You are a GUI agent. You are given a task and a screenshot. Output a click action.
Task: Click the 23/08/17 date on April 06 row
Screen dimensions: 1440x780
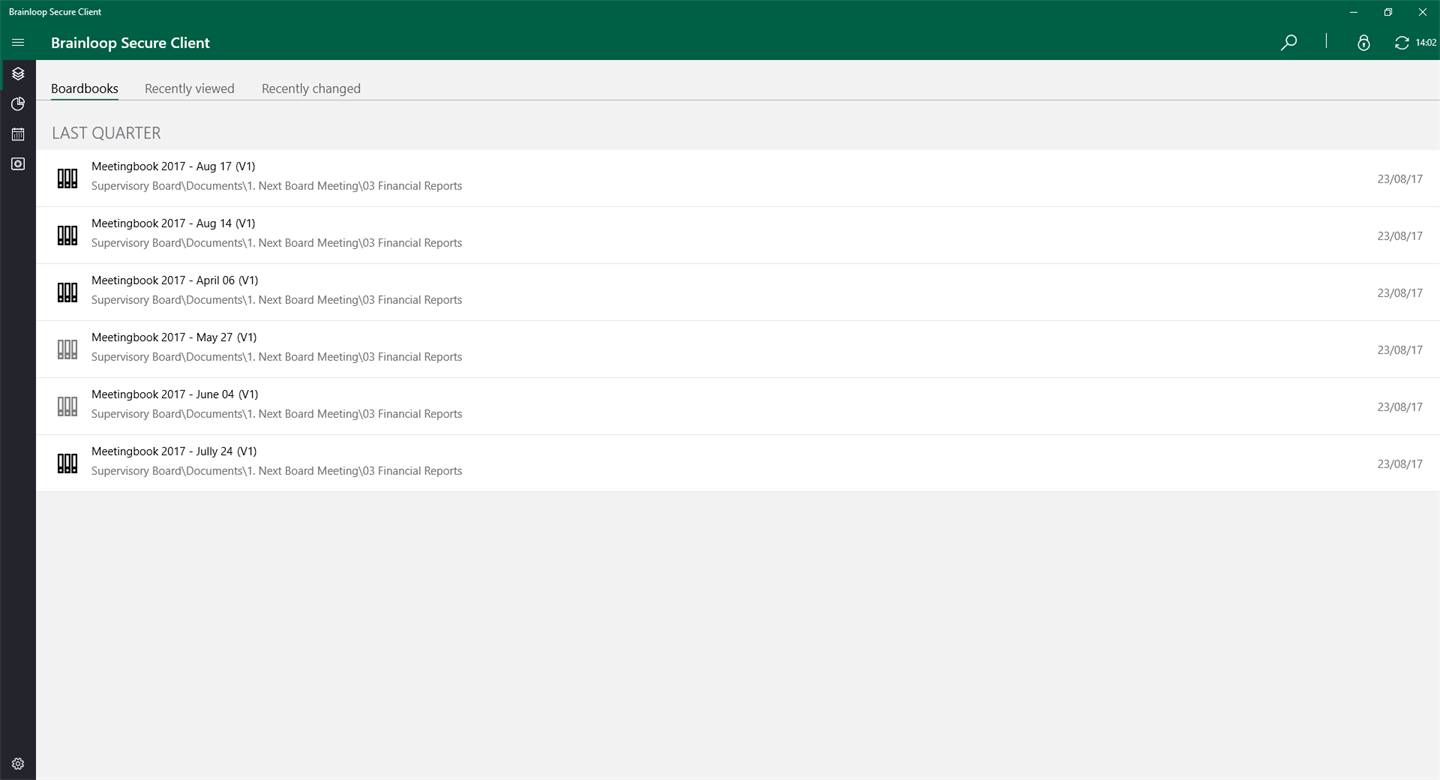pyautogui.click(x=1400, y=293)
